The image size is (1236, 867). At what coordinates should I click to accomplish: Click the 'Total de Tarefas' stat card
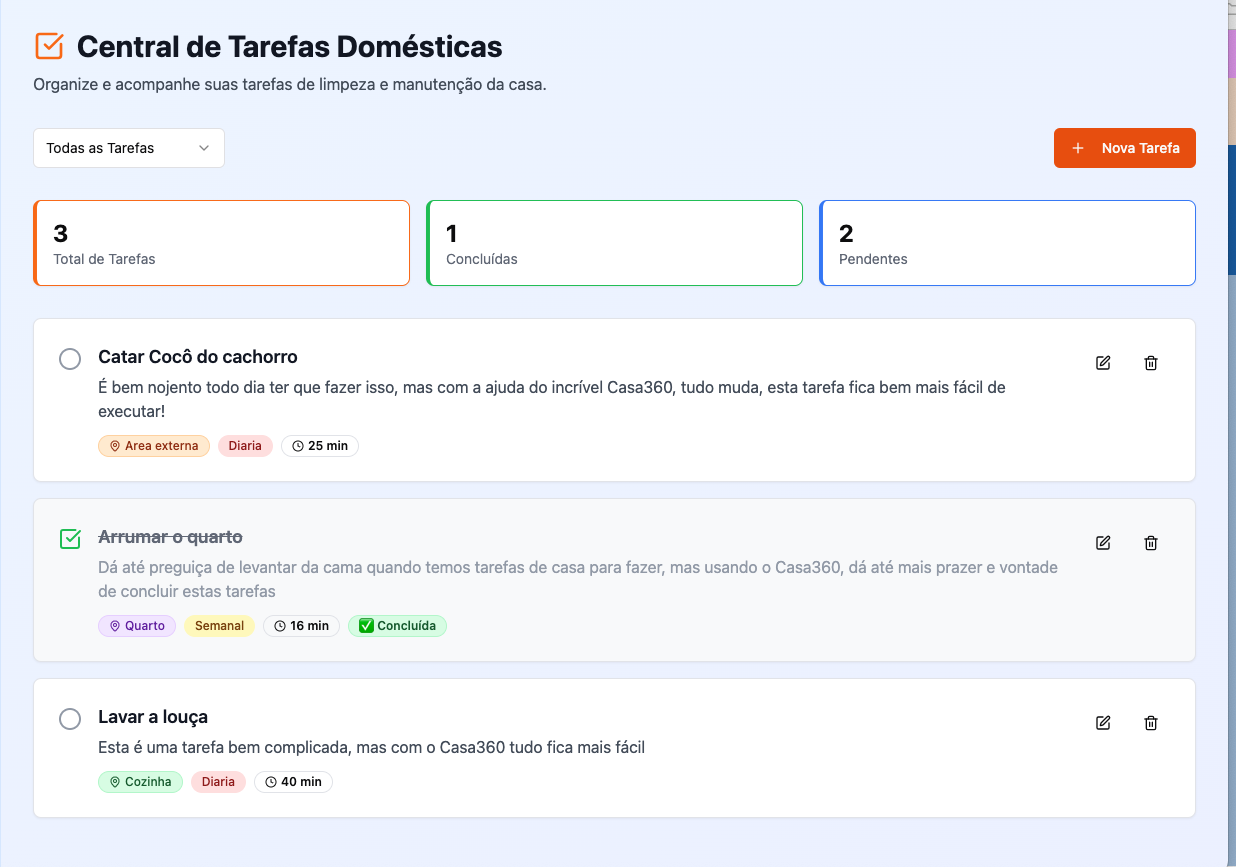[x=222, y=243]
